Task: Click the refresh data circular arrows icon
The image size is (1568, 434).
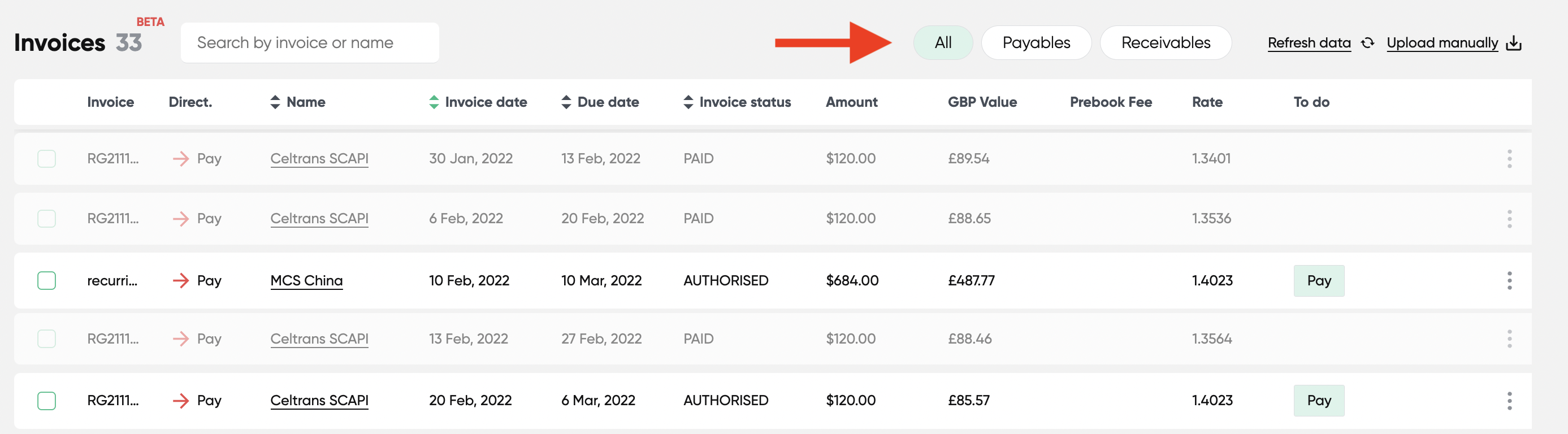Action: click(1367, 43)
